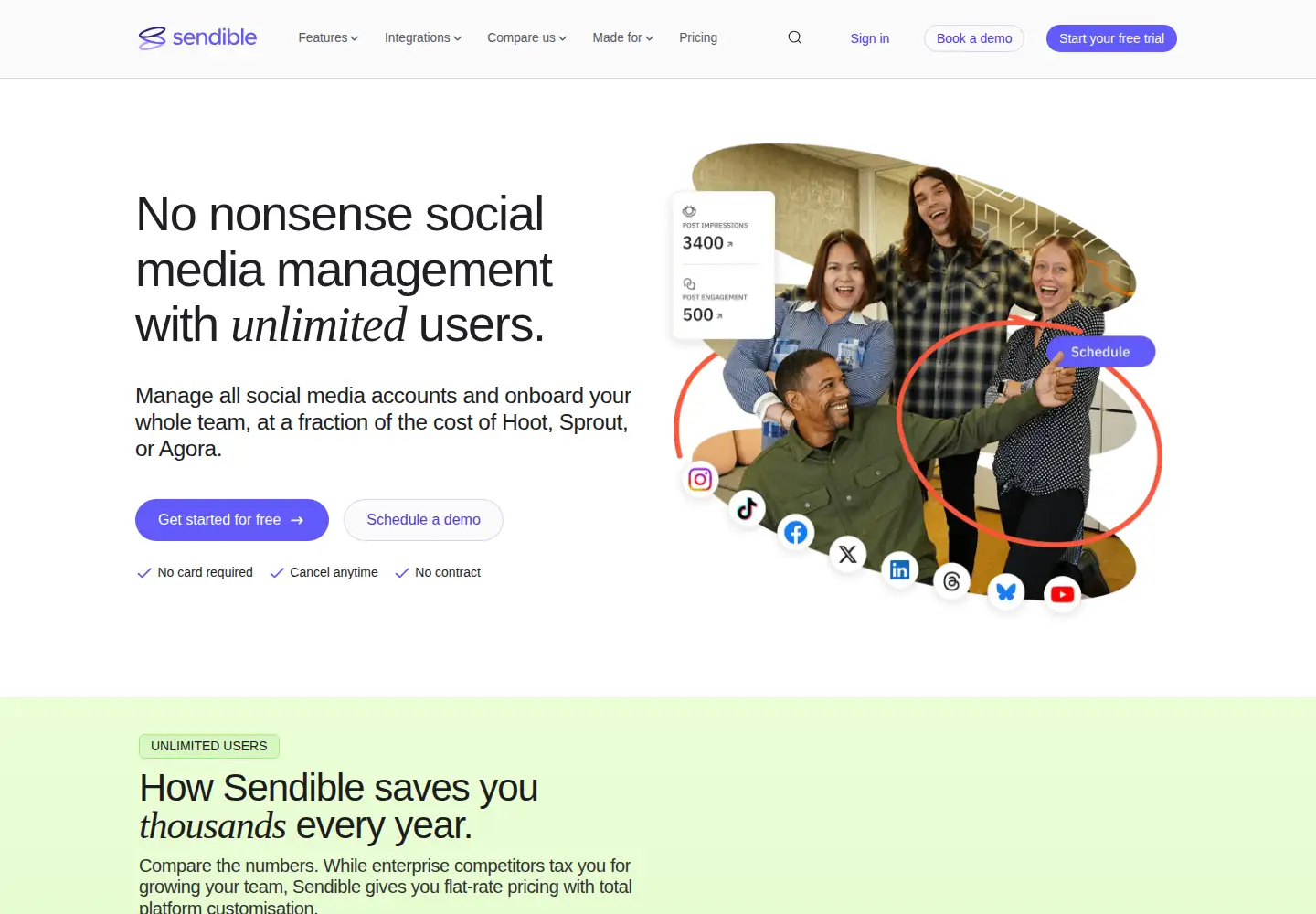This screenshot has height=914, width=1316.
Task: Click the Facebook icon
Action: (x=796, y=532)
